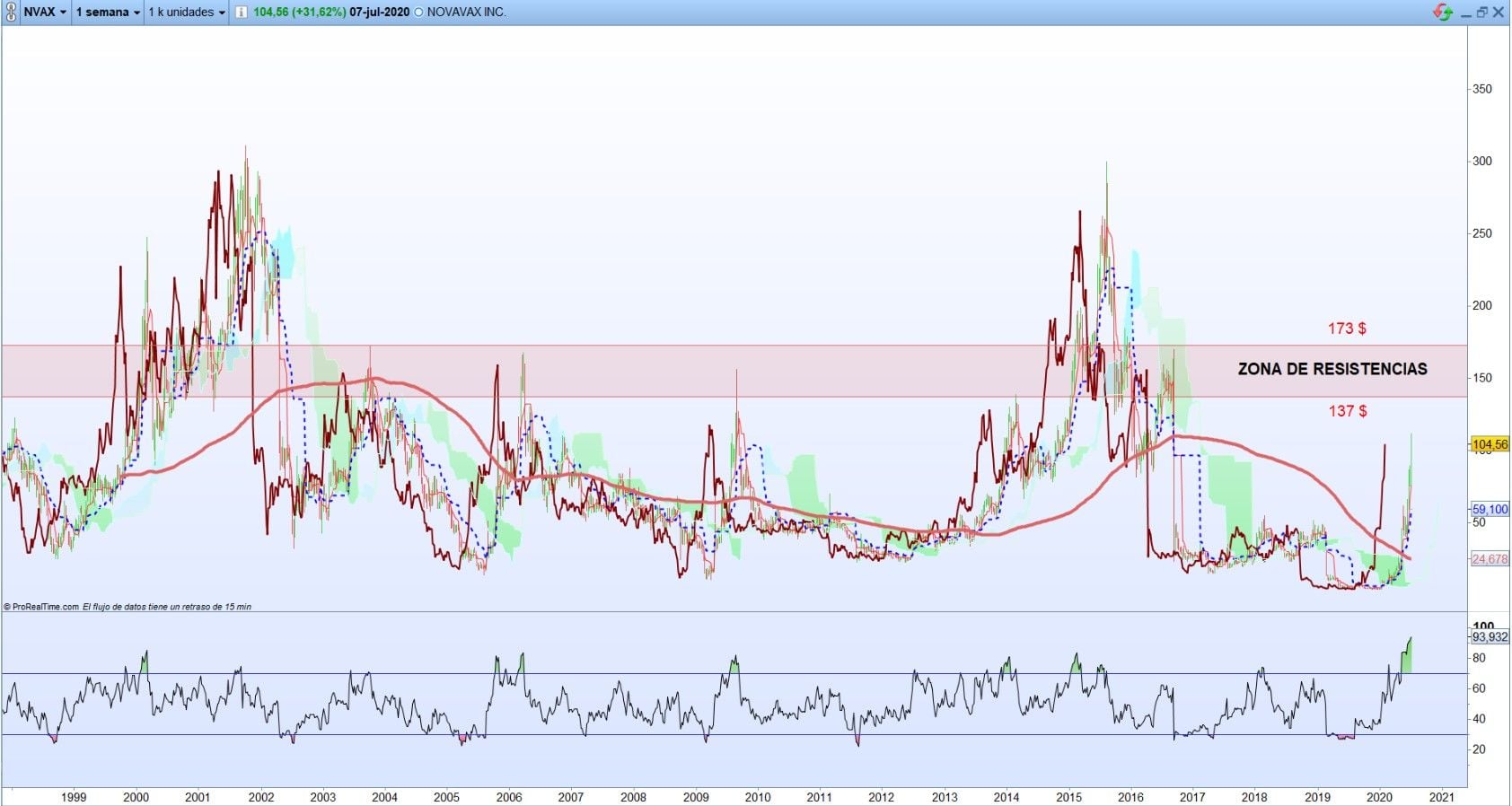Click the 93,932 RSI value label

1490,637
